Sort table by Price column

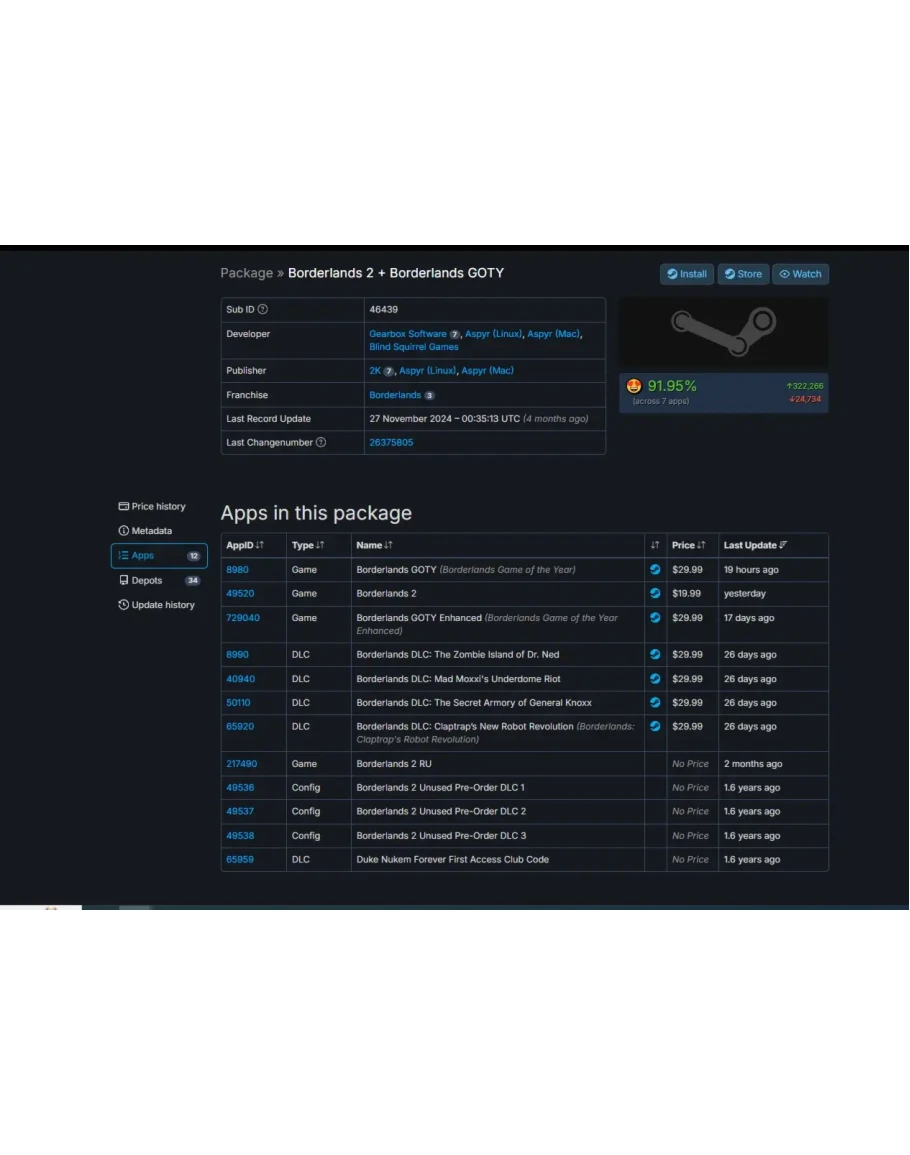click(688, 545)
